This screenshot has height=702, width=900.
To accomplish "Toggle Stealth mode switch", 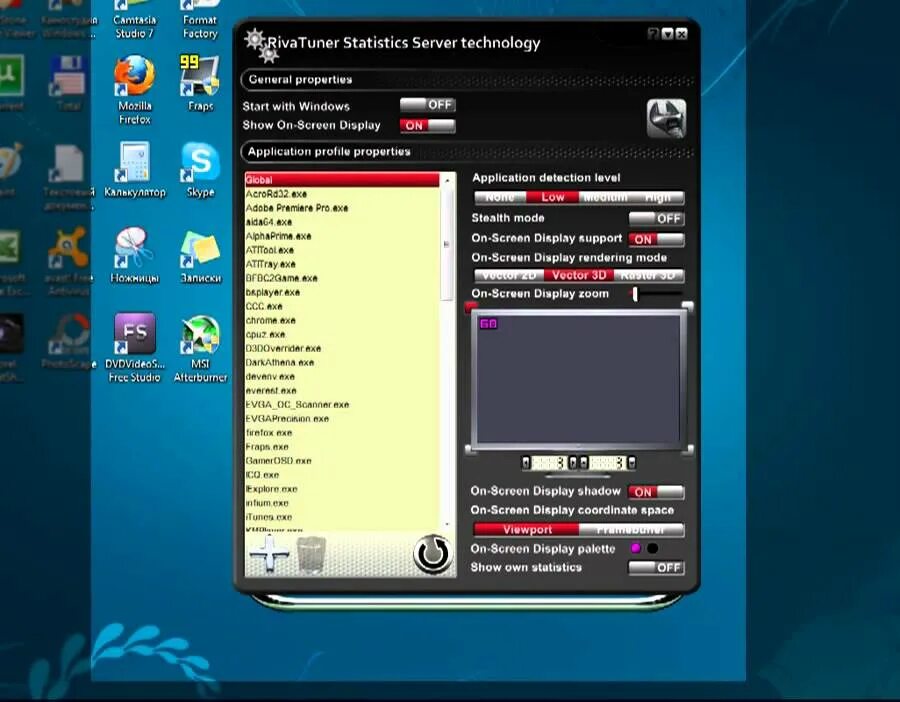I will point(656,219).
